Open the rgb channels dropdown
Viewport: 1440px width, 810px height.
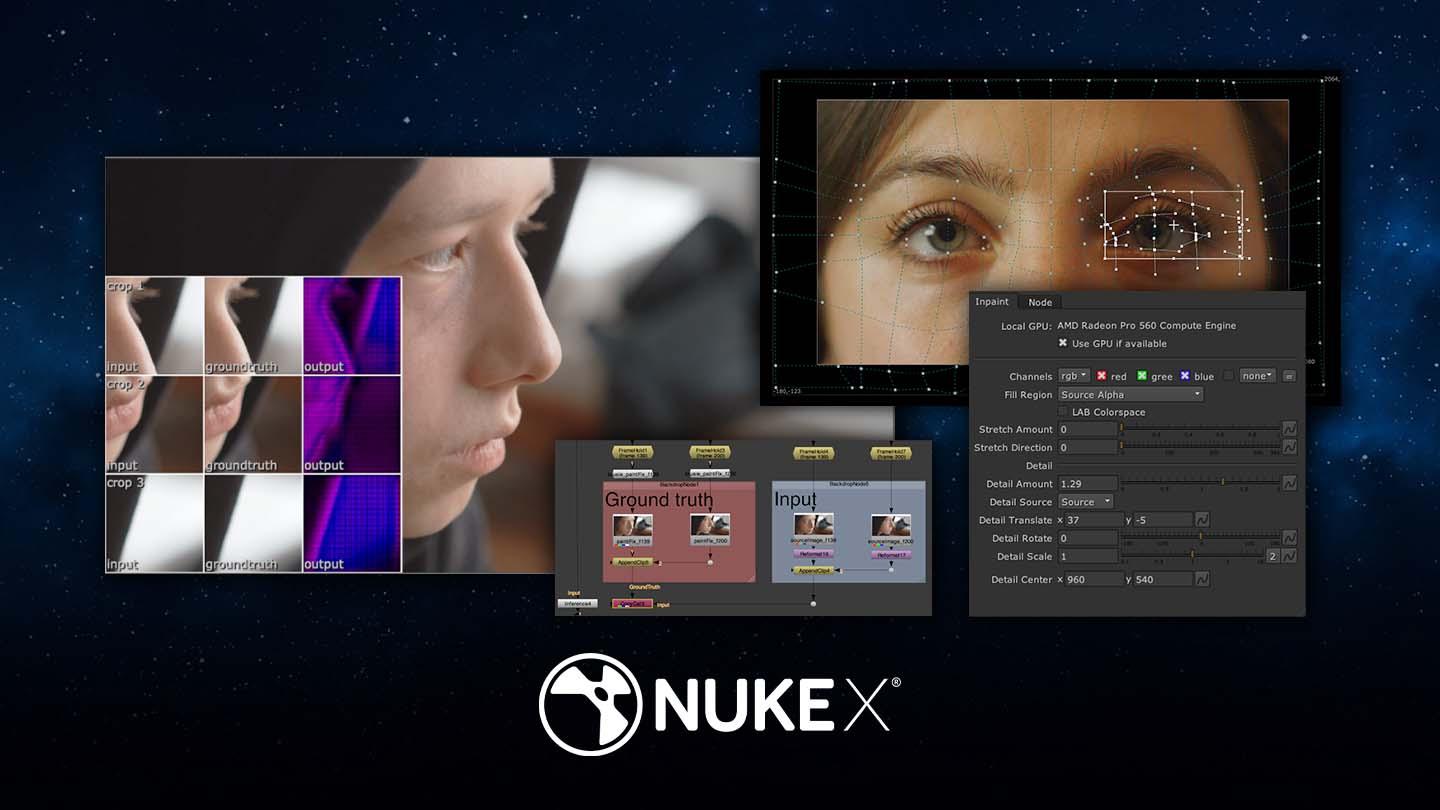pyautogui.click(x=1073, y=376)
